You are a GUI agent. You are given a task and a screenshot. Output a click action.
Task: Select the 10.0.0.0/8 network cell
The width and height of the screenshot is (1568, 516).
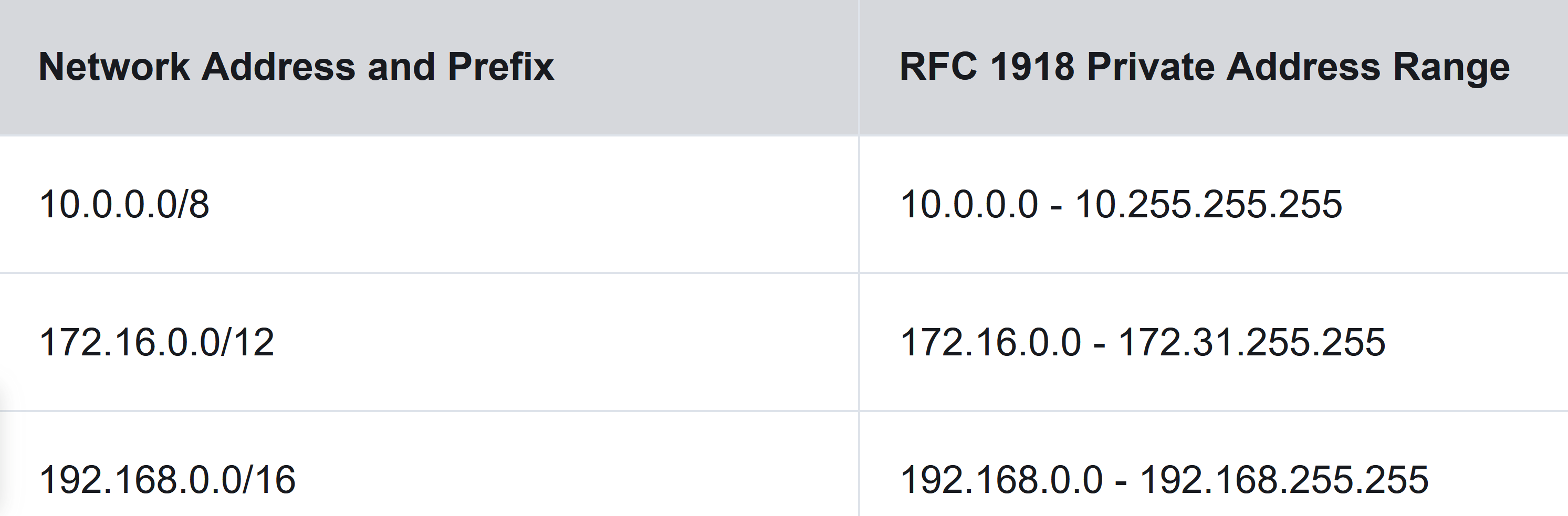point(124,204)
